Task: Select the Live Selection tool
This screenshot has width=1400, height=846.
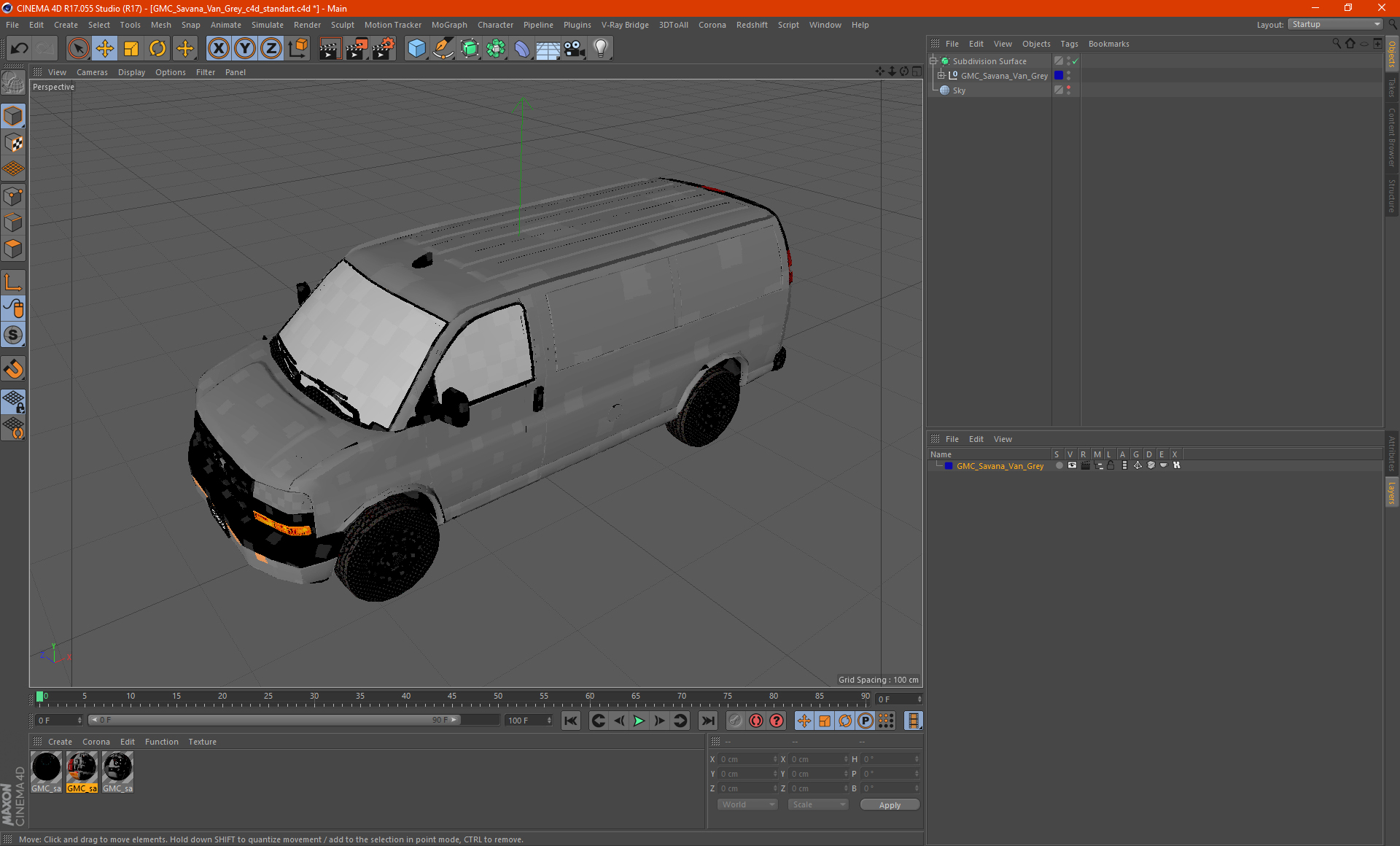Action: pos(78,49)
